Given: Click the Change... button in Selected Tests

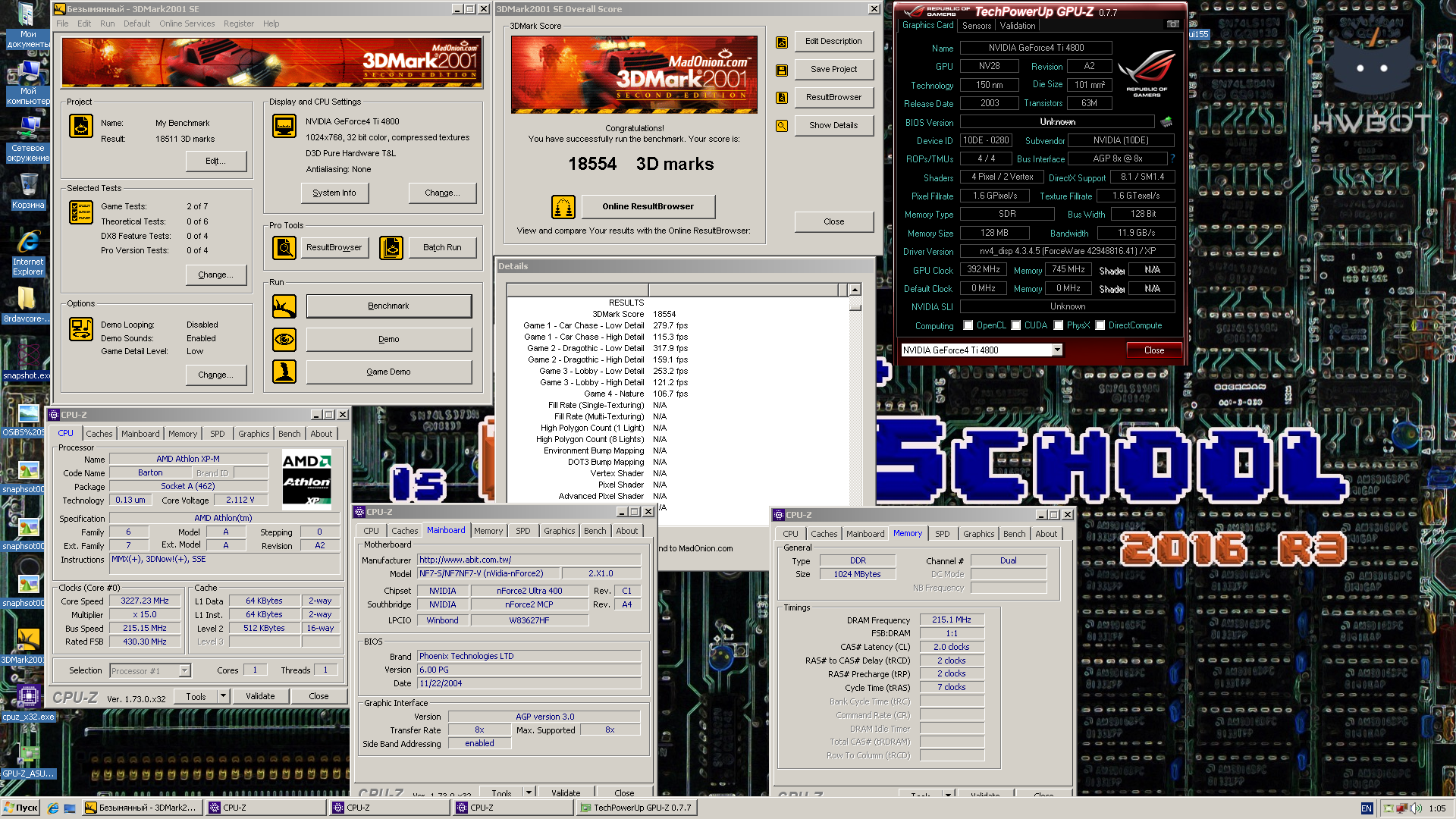Looking at the screenshot, I should point(216,275).
